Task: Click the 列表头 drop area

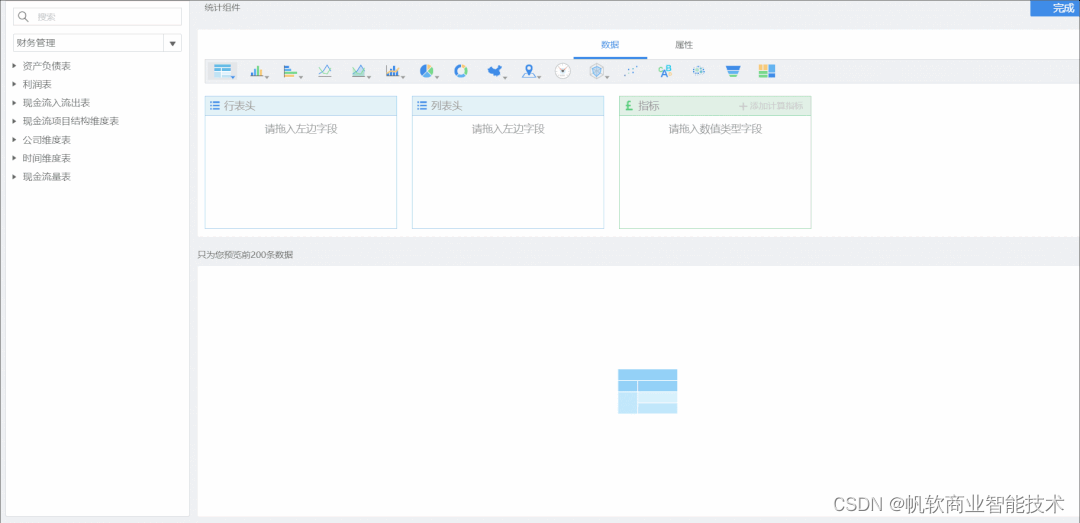Action: point(508,172)
